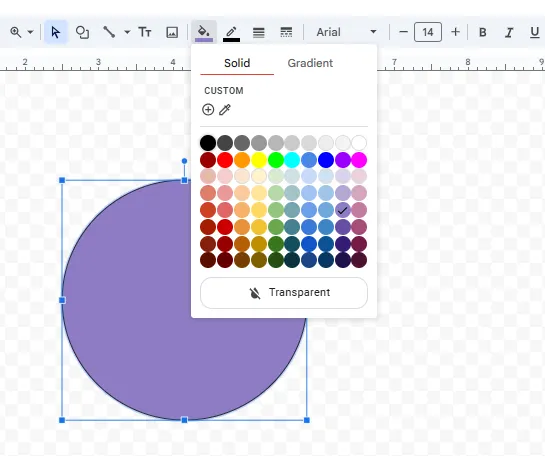Expand the line type dropdown arrow
Screen dimensions: 545x456
pos(127,32)
